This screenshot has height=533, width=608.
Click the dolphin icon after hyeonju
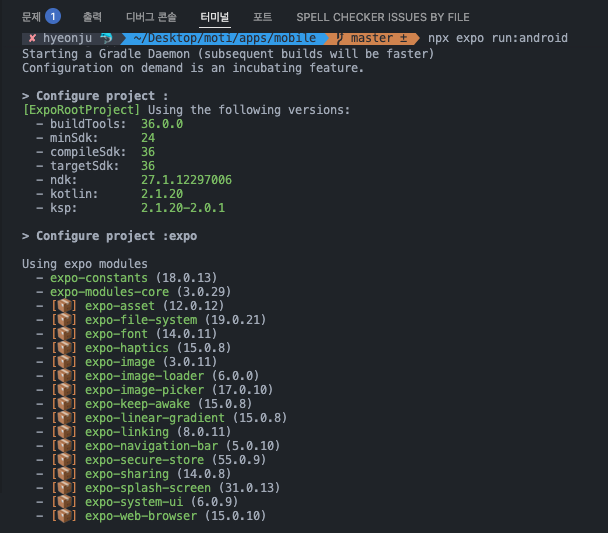106,38
